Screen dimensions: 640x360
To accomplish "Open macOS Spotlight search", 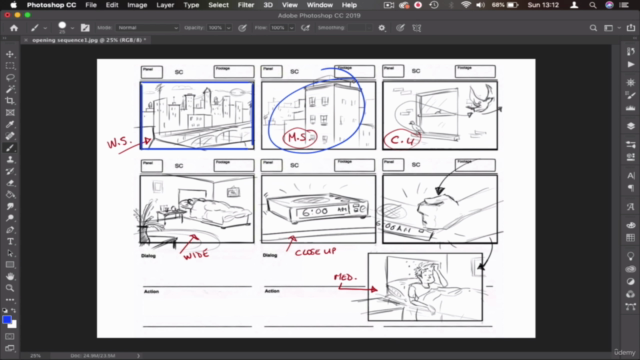I will (592, 5).
